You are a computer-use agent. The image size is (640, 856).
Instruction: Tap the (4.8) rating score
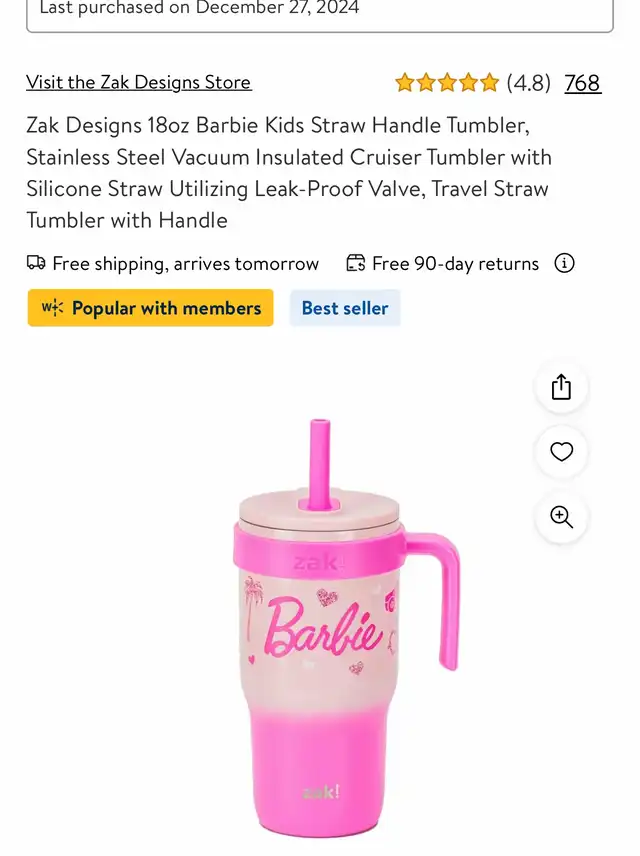click(x=528, y=83)
